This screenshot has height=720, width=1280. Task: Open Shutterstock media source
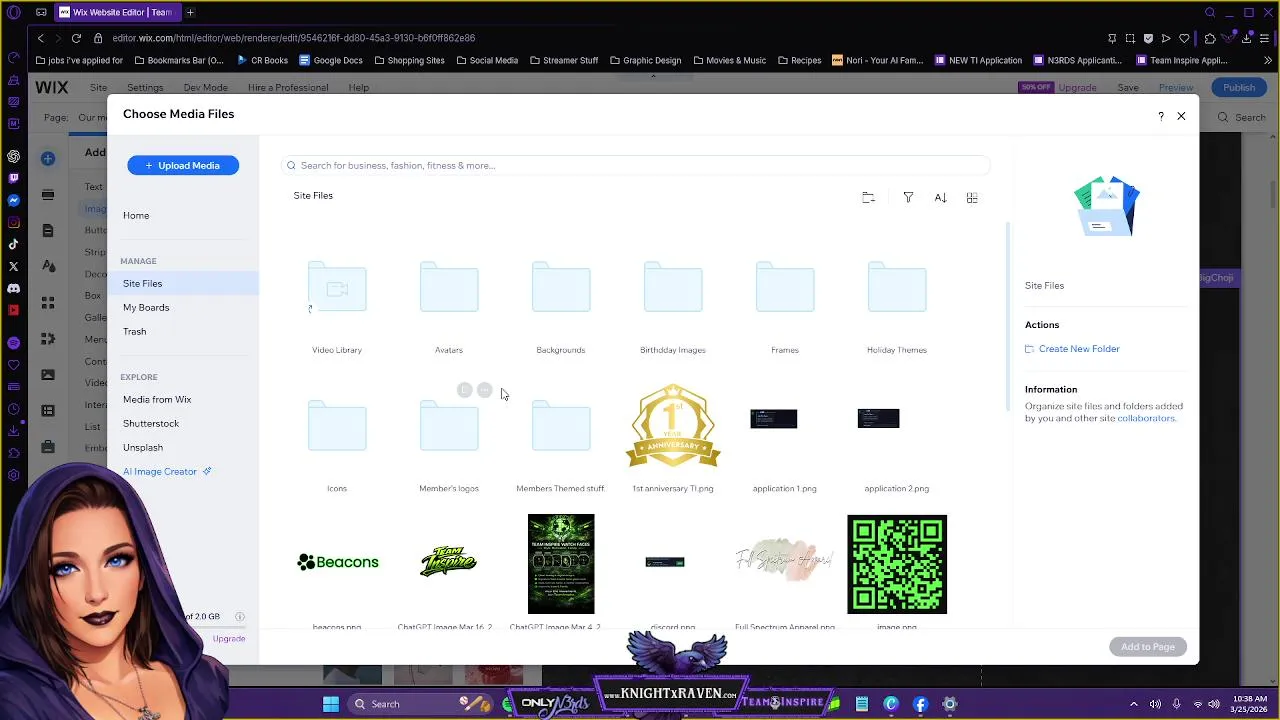pos(151,423)
